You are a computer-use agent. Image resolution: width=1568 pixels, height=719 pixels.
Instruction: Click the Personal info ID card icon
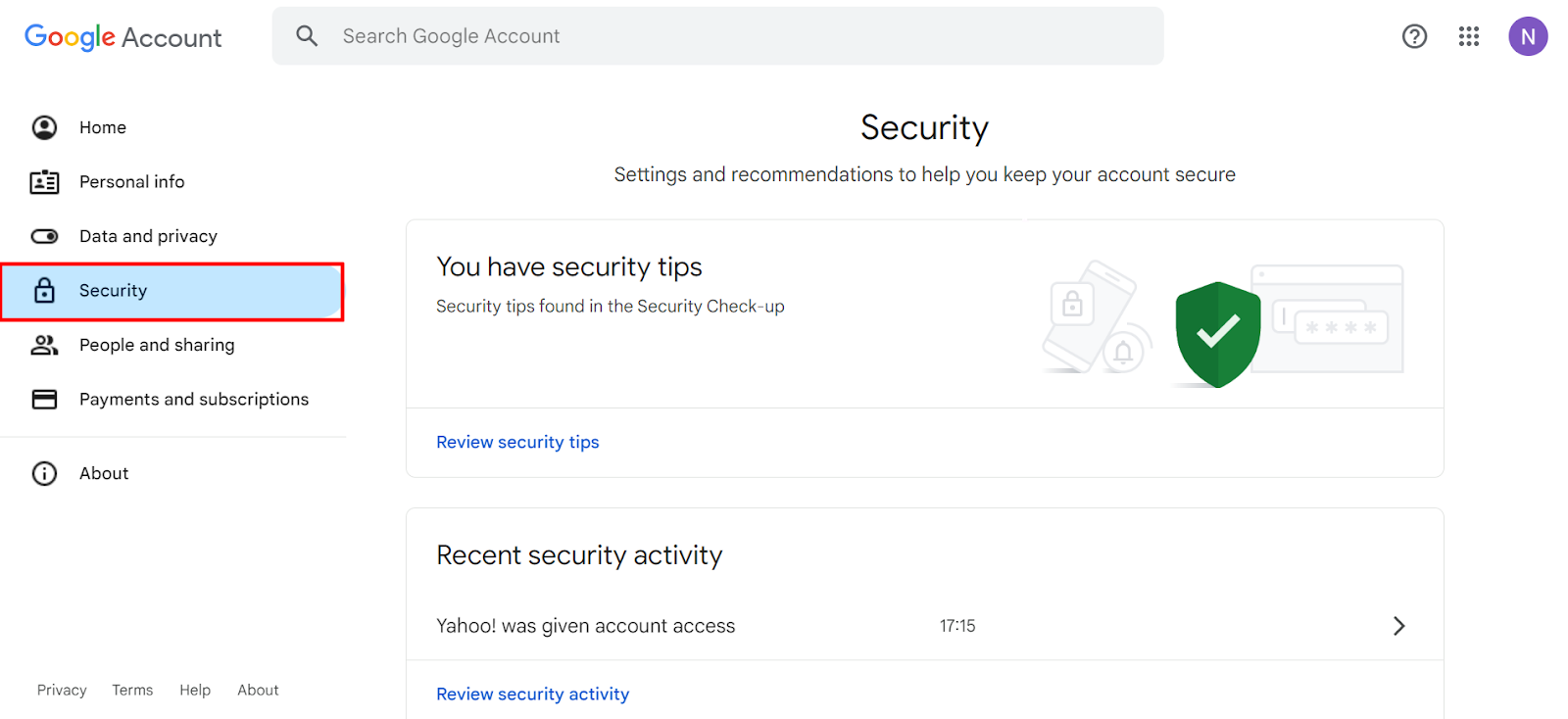pyautogui.click(x=44, y=182)
